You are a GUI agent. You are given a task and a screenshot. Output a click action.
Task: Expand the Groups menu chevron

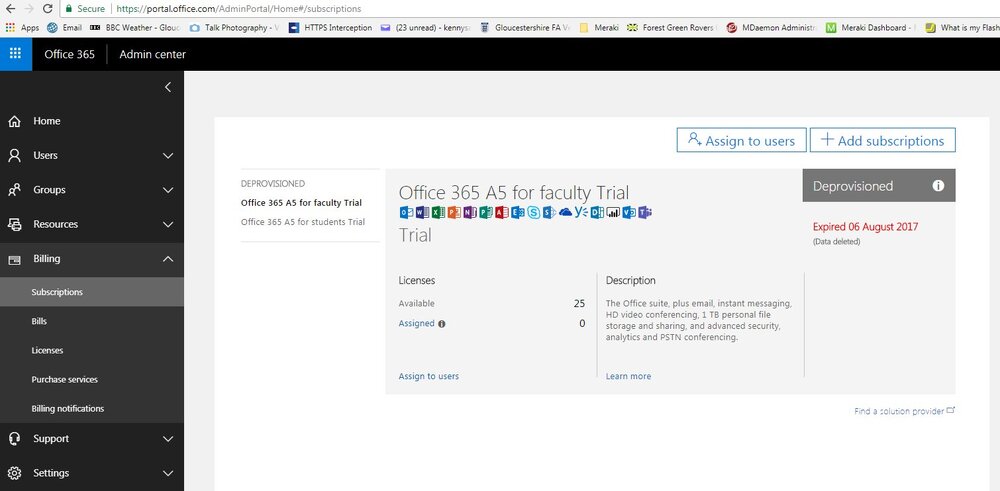168,190
